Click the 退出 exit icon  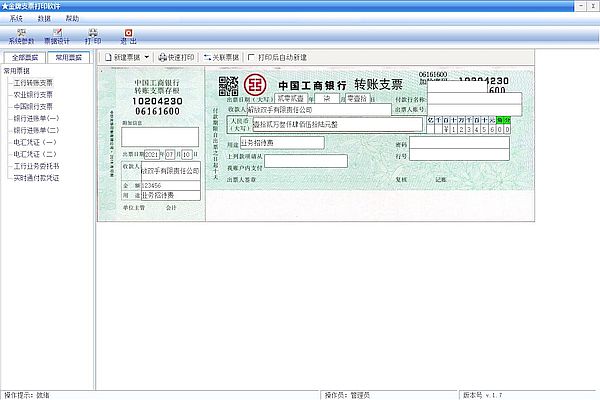point(129,36)
